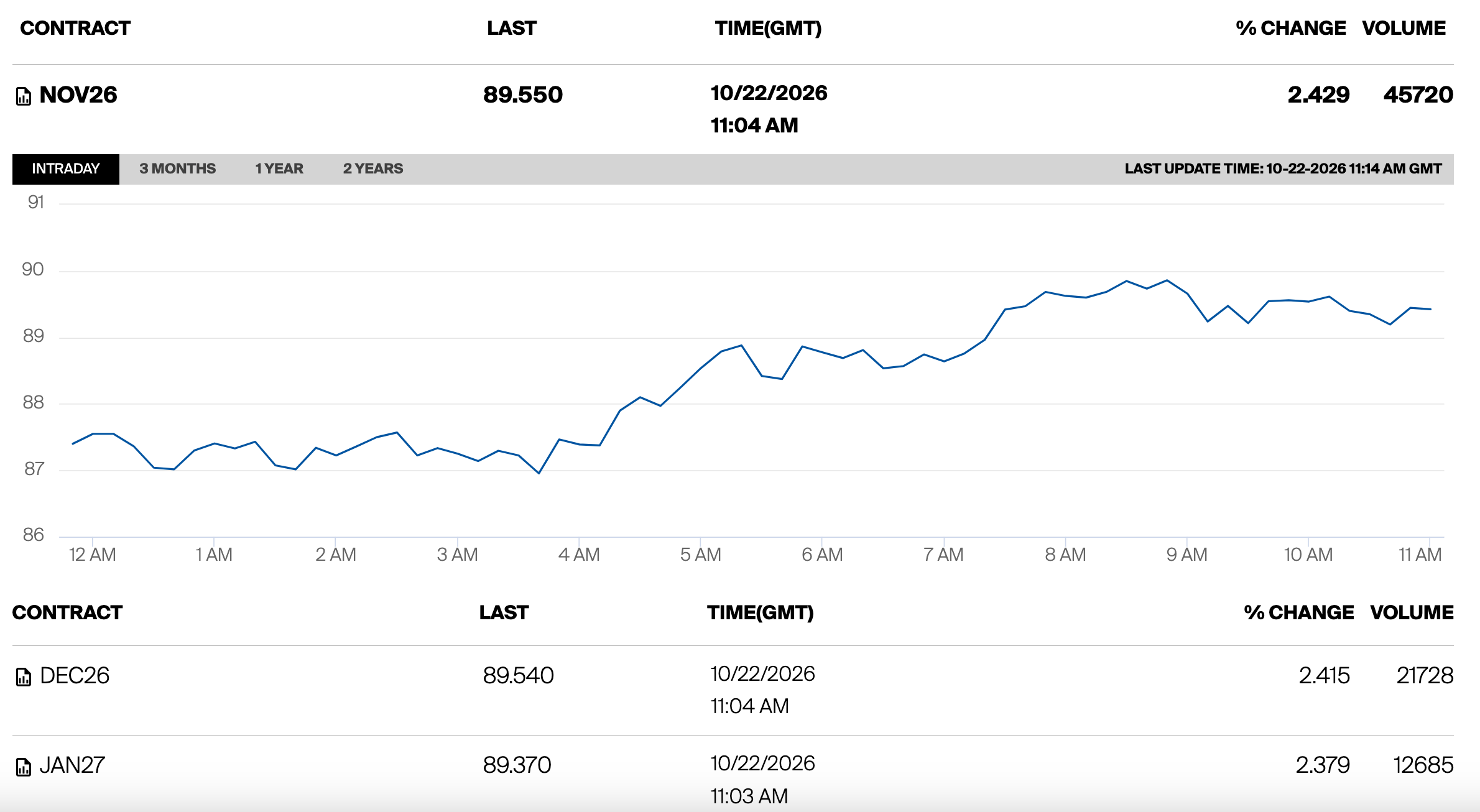Image resolution: width=1480 pixels, height=812 pixels.
Task: Click the JAN27 percent change 2.379
Action: click(x=1323, y=765)
